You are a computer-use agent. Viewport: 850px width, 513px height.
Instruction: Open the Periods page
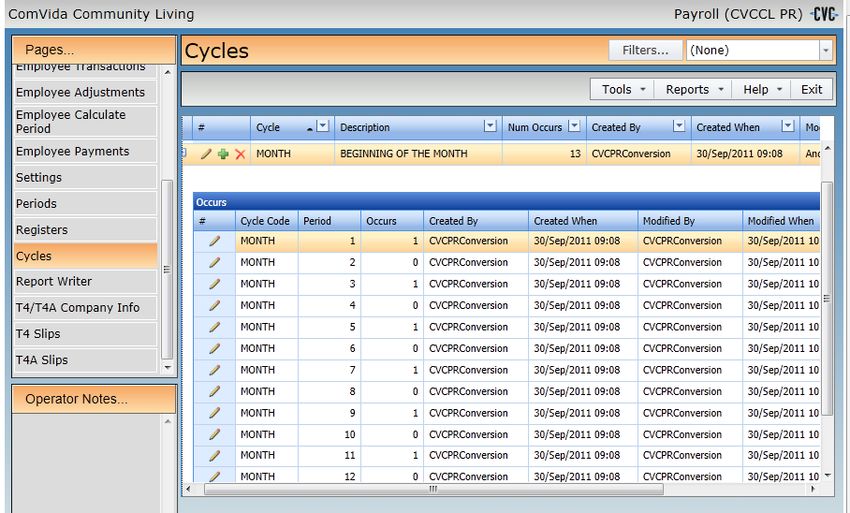tap(85, 203)
